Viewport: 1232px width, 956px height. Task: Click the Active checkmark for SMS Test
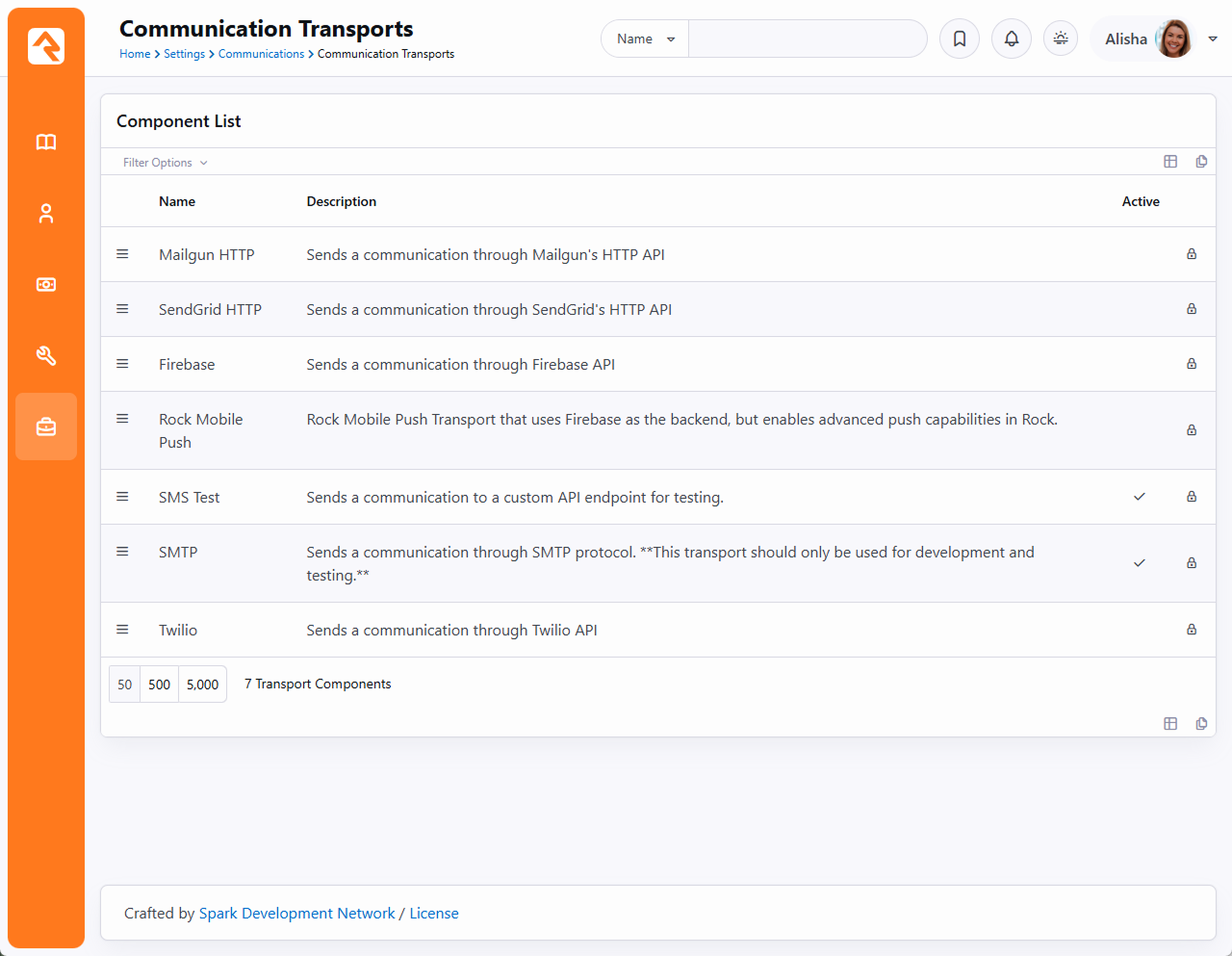(1140, 497)
